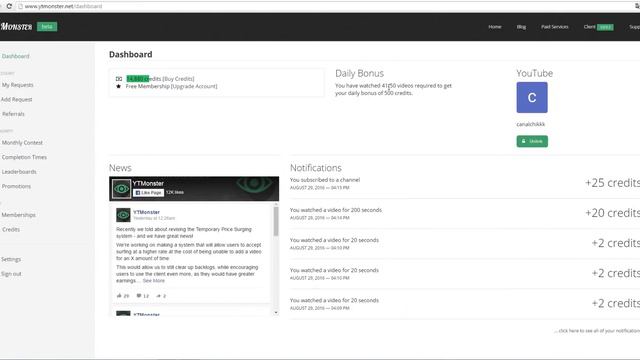
Task: Open Promotions in the sidebar
Action: (16, 186)
